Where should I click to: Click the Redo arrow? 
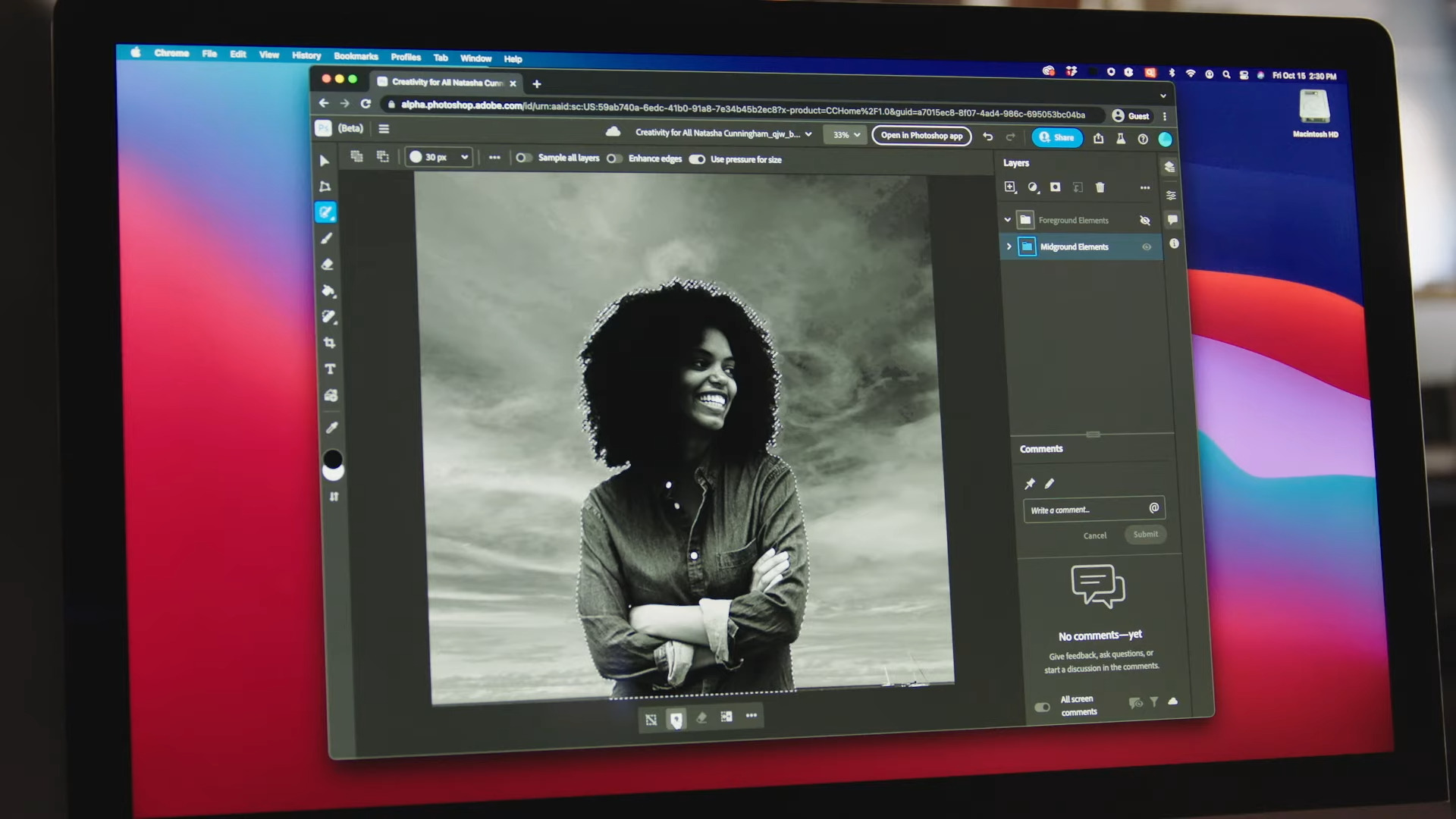click(x=1010, y=137)
